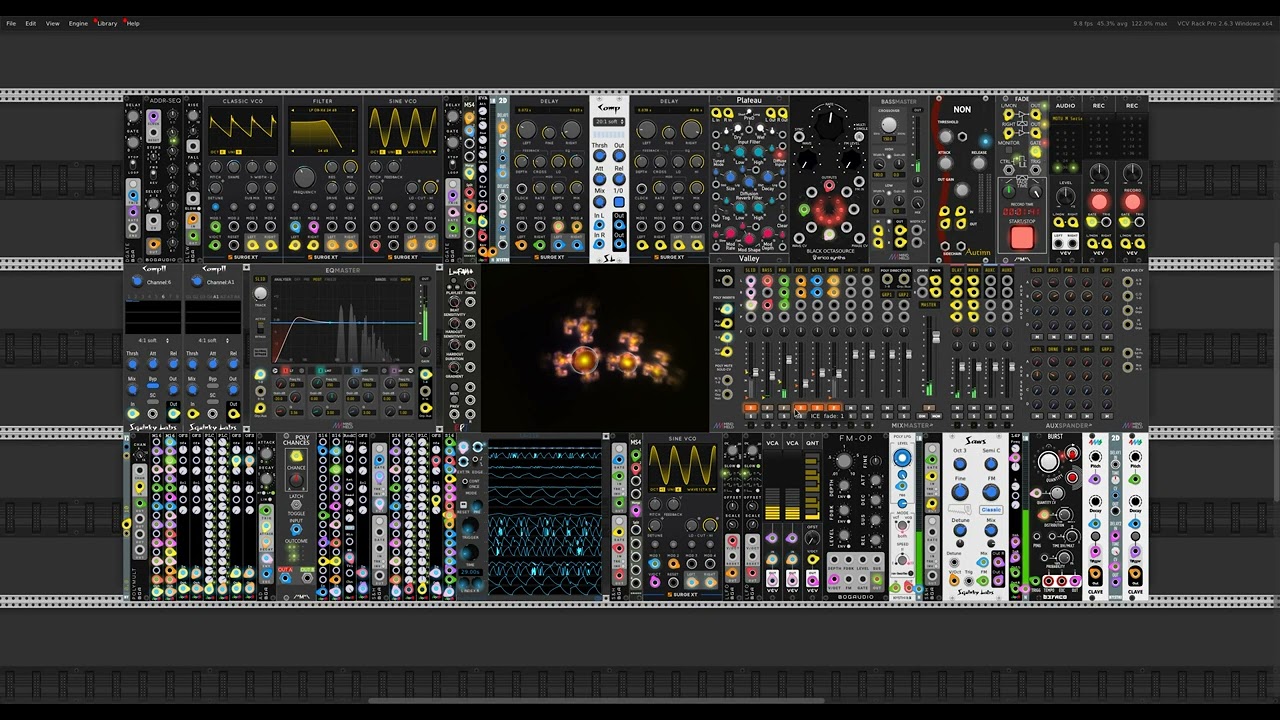Click the fractal visualizer display
The image size is (1280, 720).
tap(594, 348)
